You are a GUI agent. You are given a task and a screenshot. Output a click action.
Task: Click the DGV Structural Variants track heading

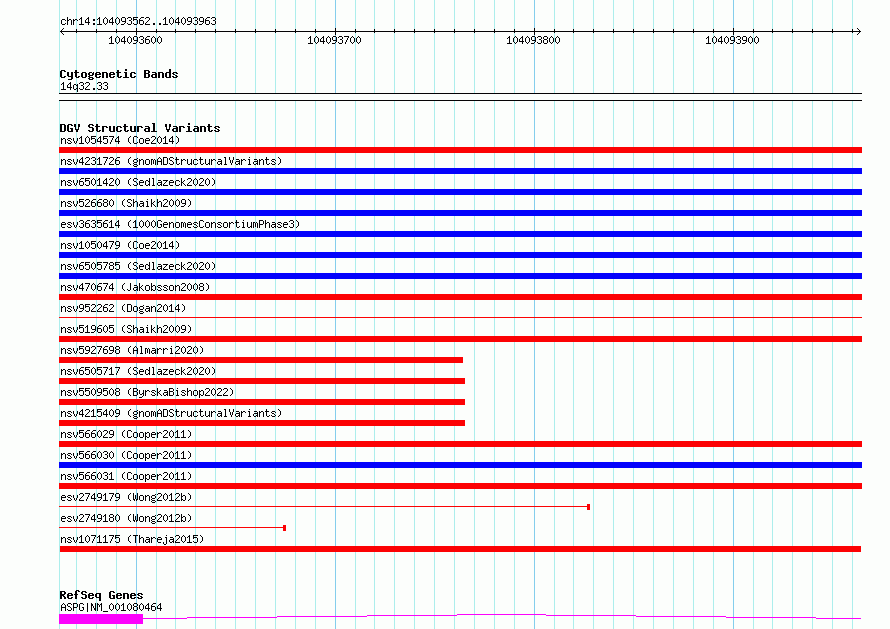[x=140, y=128]
